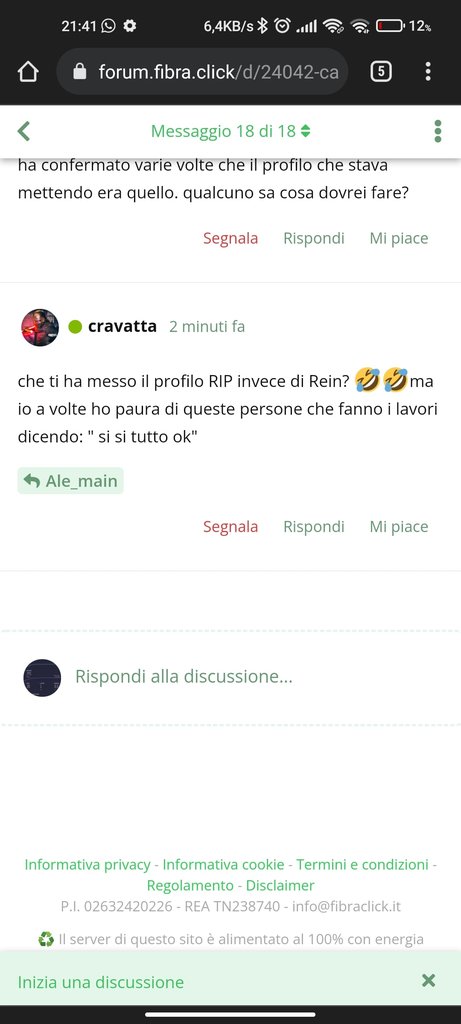Viewport: 461px width, 1024px height.
Task: Tap 'Mi piace' on the upper post
Action: (x=399, y=238)
